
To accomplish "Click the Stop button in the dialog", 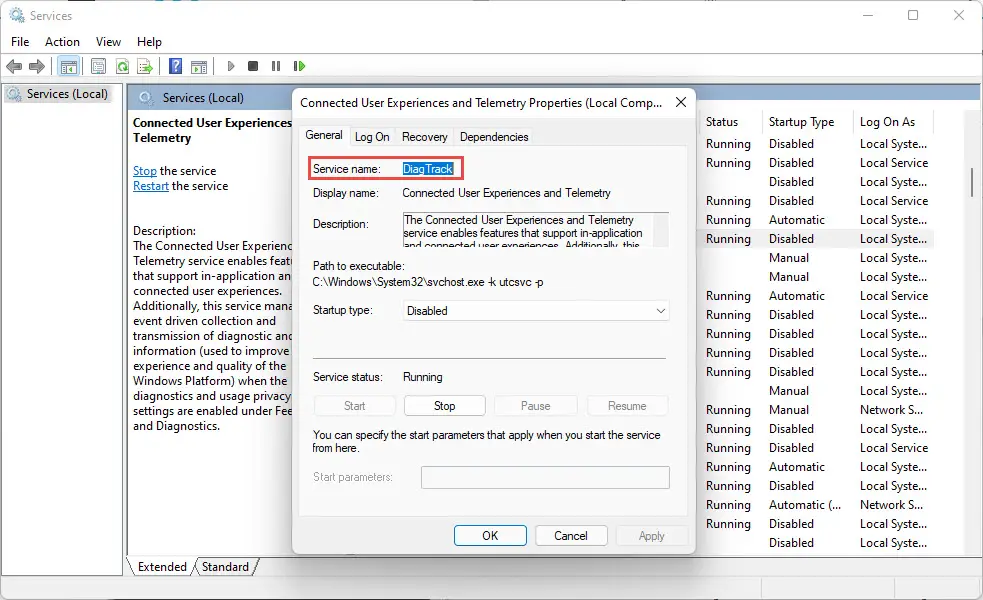I will click(x=444, y=406).
